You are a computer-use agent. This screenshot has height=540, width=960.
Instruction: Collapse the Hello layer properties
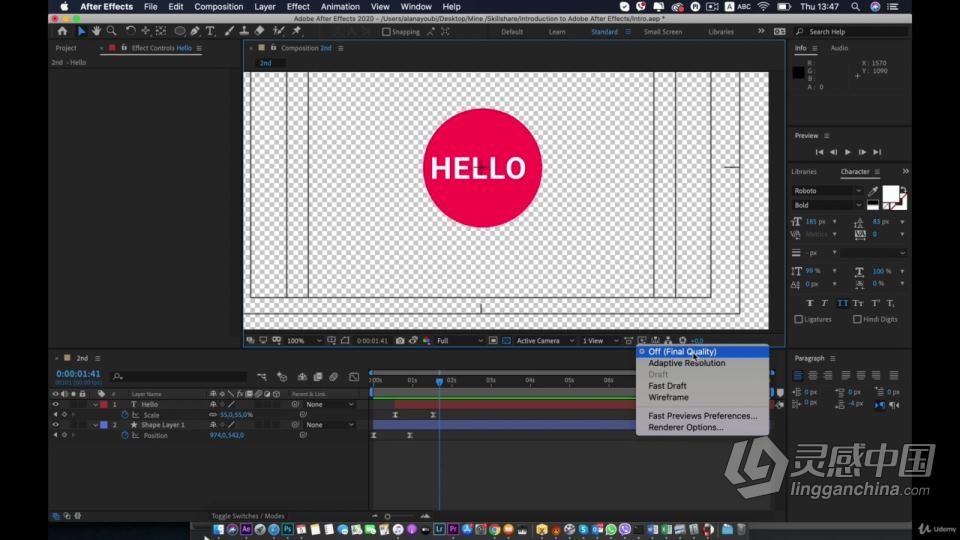click(x=96, y=404)
